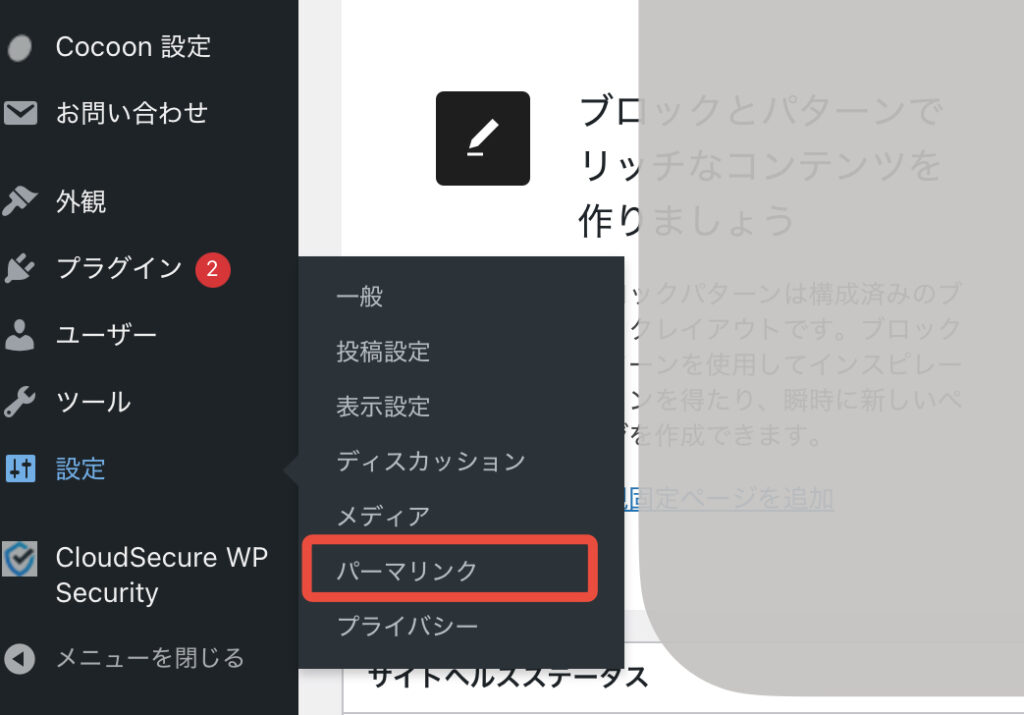
Task: Select メディア submenu entry
Action: pyautogui.click(x=383, y=516)
